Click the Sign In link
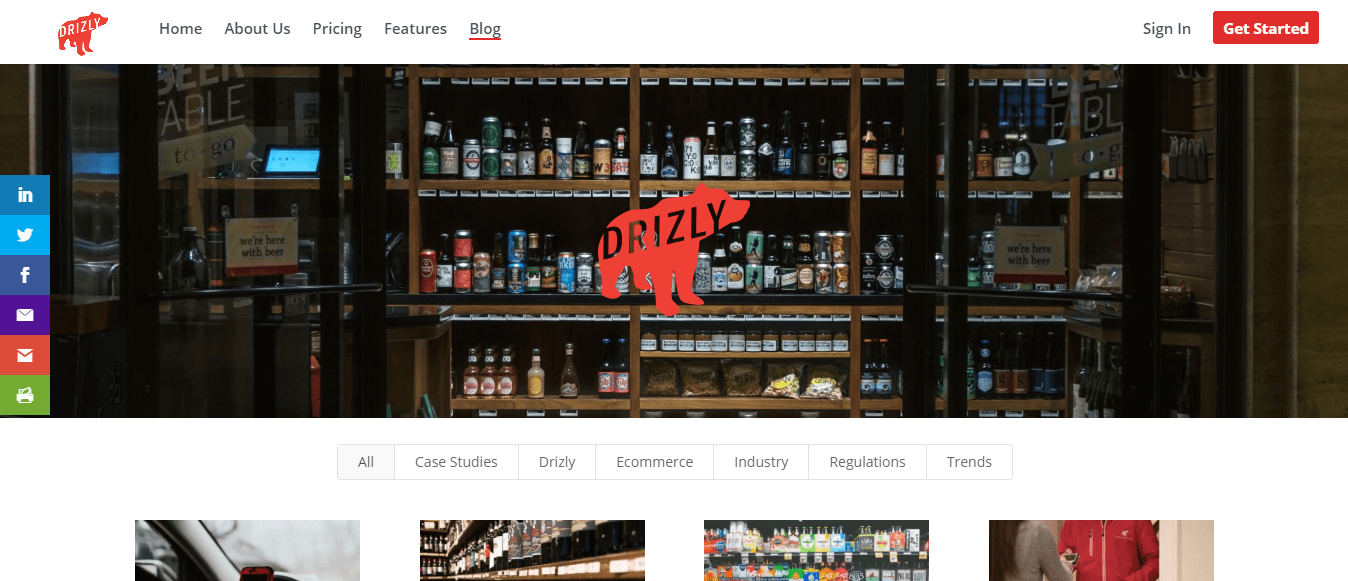 click(1167, 28)
